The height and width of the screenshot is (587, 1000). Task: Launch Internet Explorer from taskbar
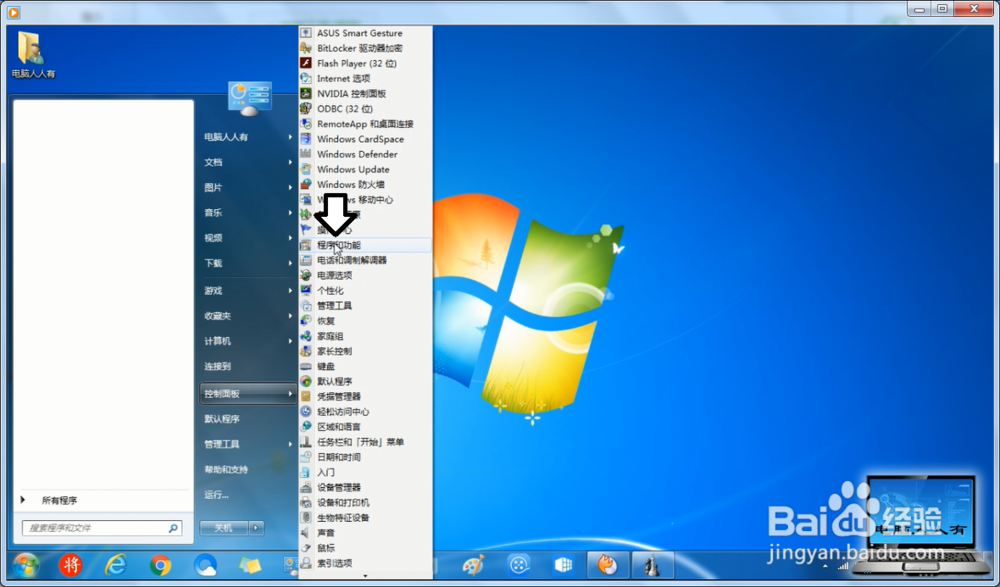point(115,565)
